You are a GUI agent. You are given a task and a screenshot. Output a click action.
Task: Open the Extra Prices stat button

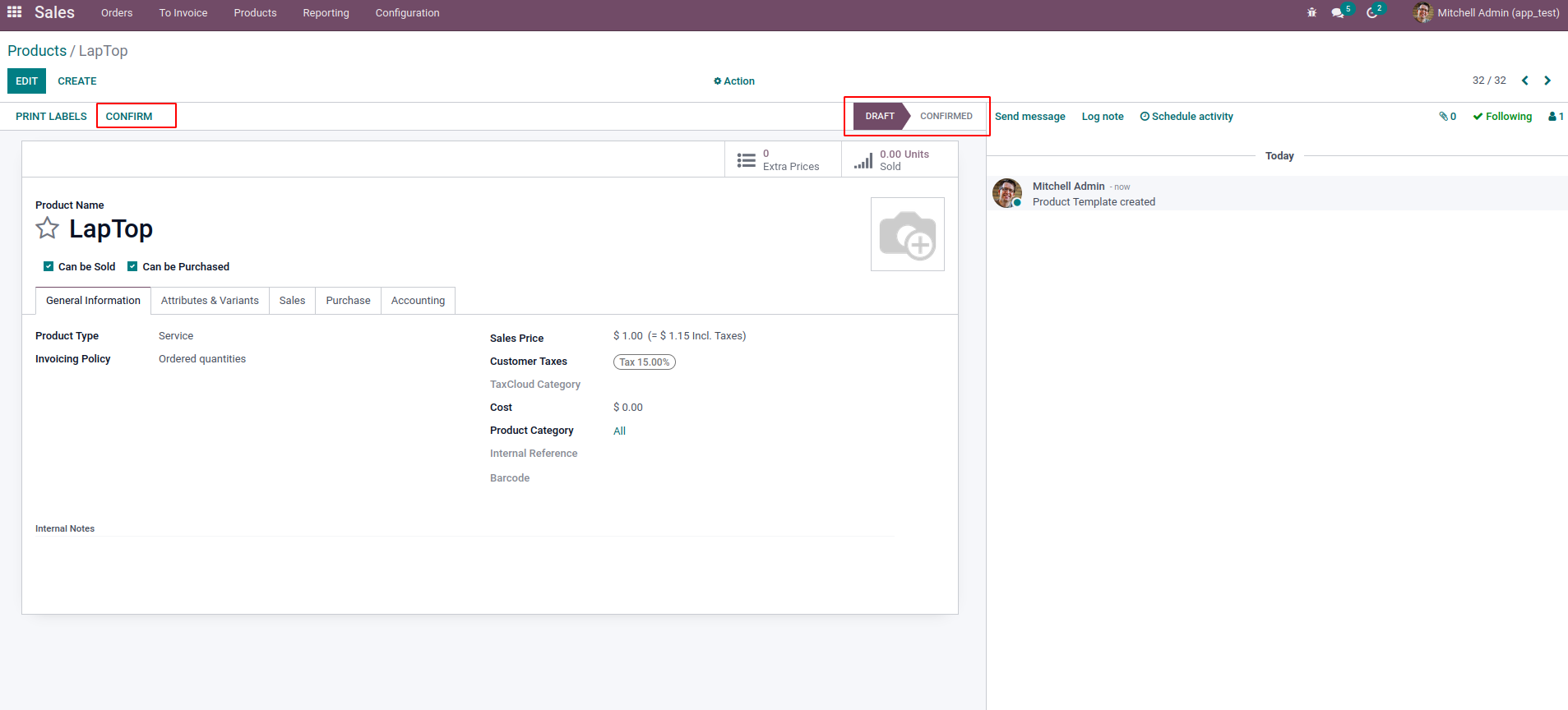783,159
